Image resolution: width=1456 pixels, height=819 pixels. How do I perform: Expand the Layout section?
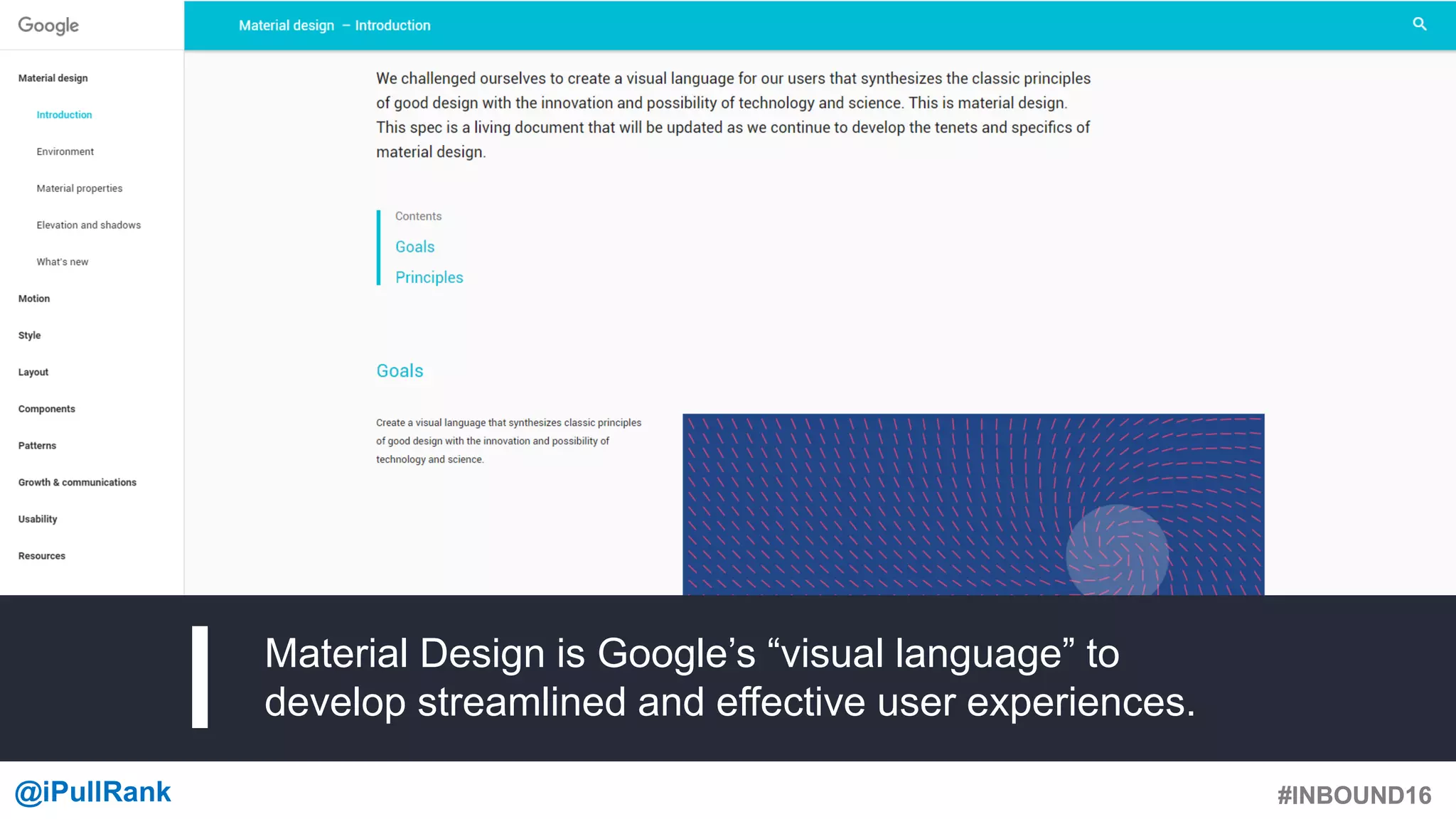point(33,372)
